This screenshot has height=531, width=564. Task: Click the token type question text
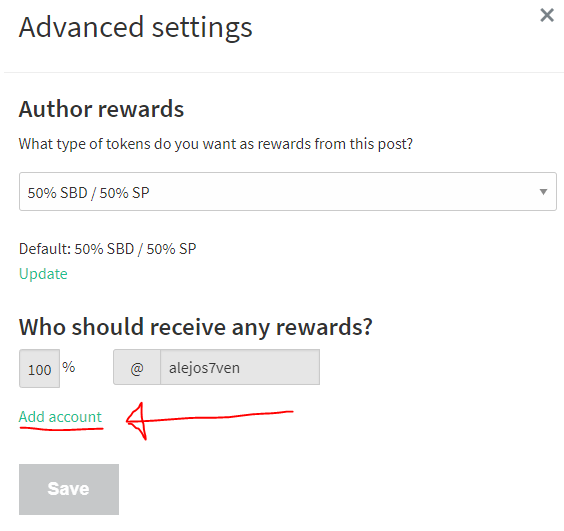[216, 144]
